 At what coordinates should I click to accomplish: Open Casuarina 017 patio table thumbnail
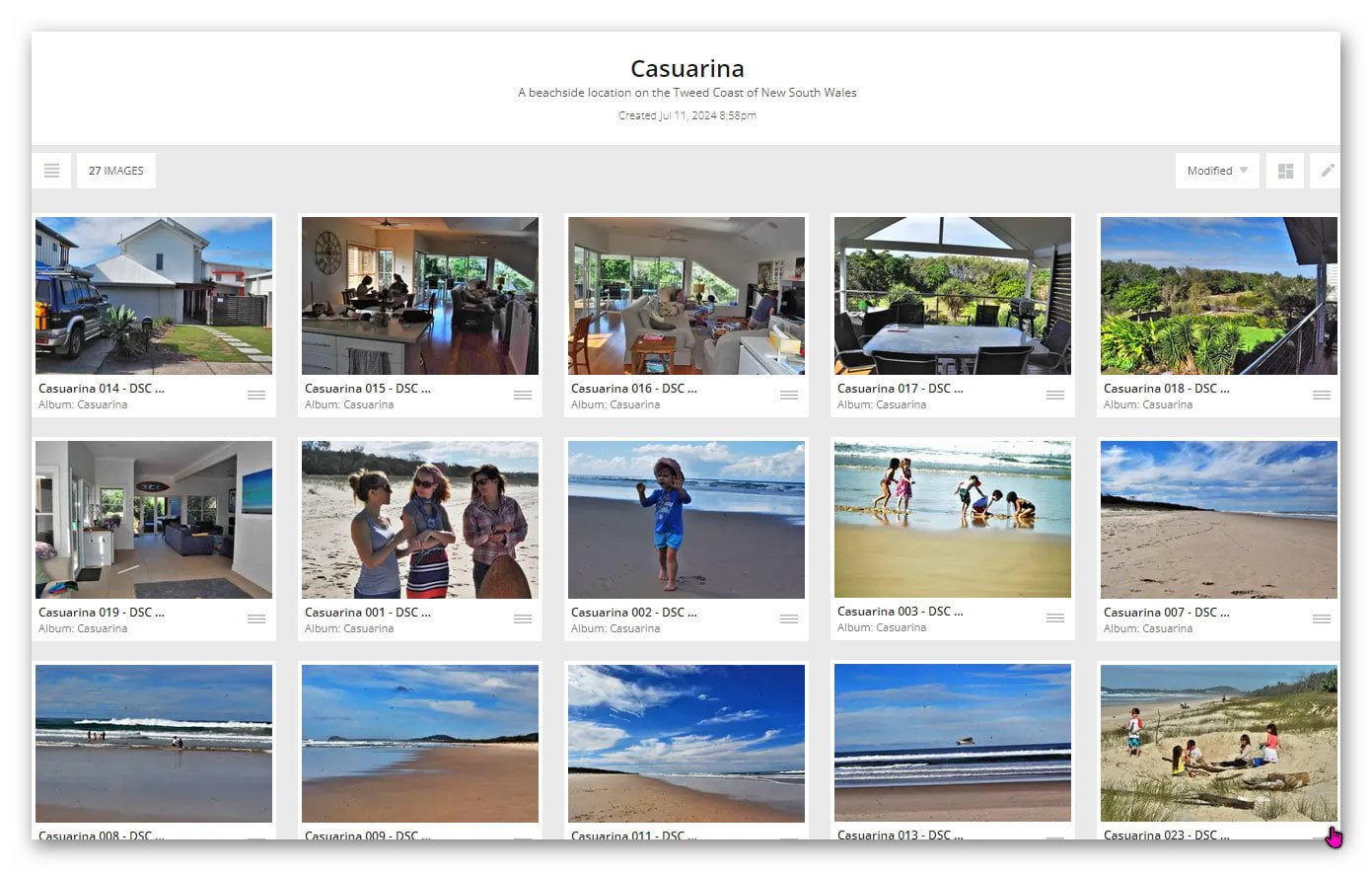point(953,296)
